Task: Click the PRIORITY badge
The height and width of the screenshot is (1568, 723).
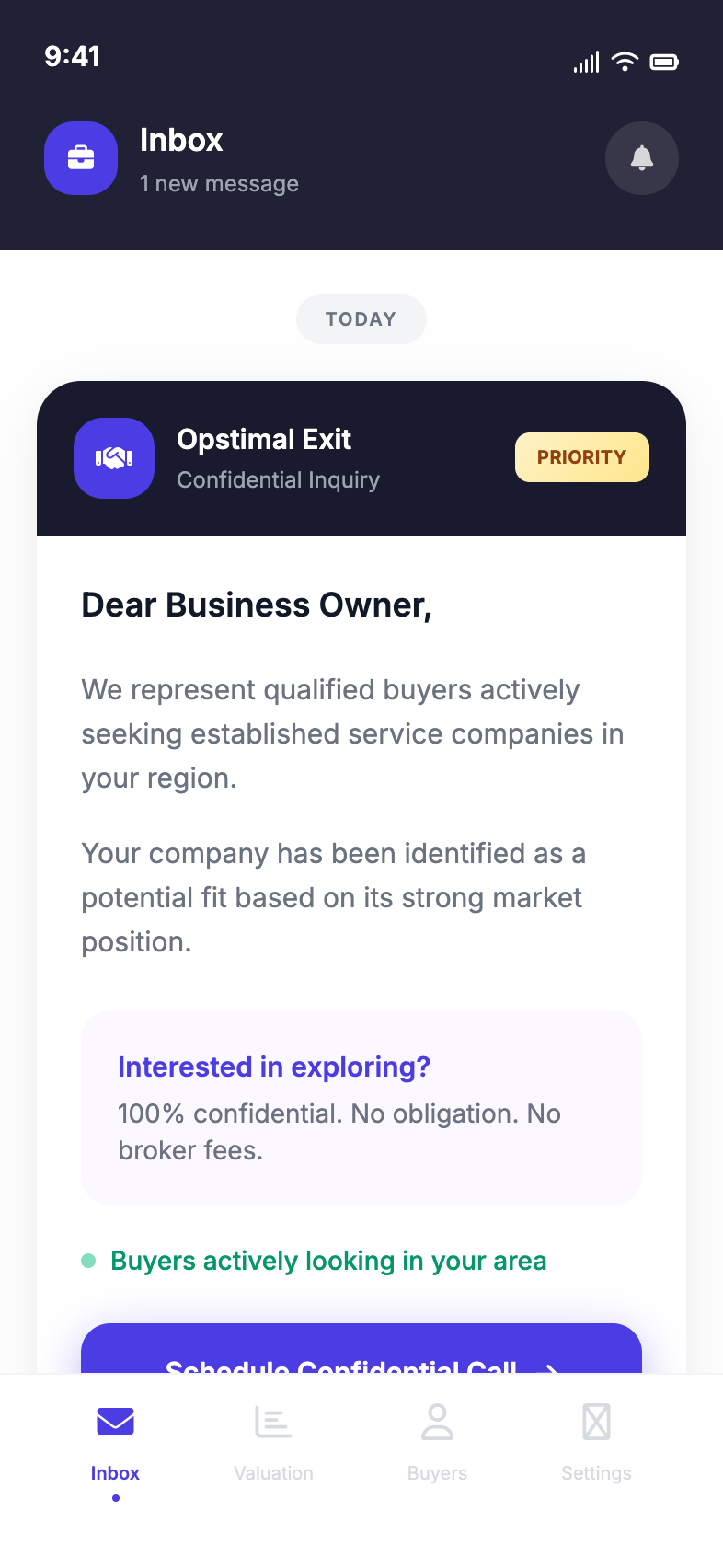Action: click(x=582, y=457)
